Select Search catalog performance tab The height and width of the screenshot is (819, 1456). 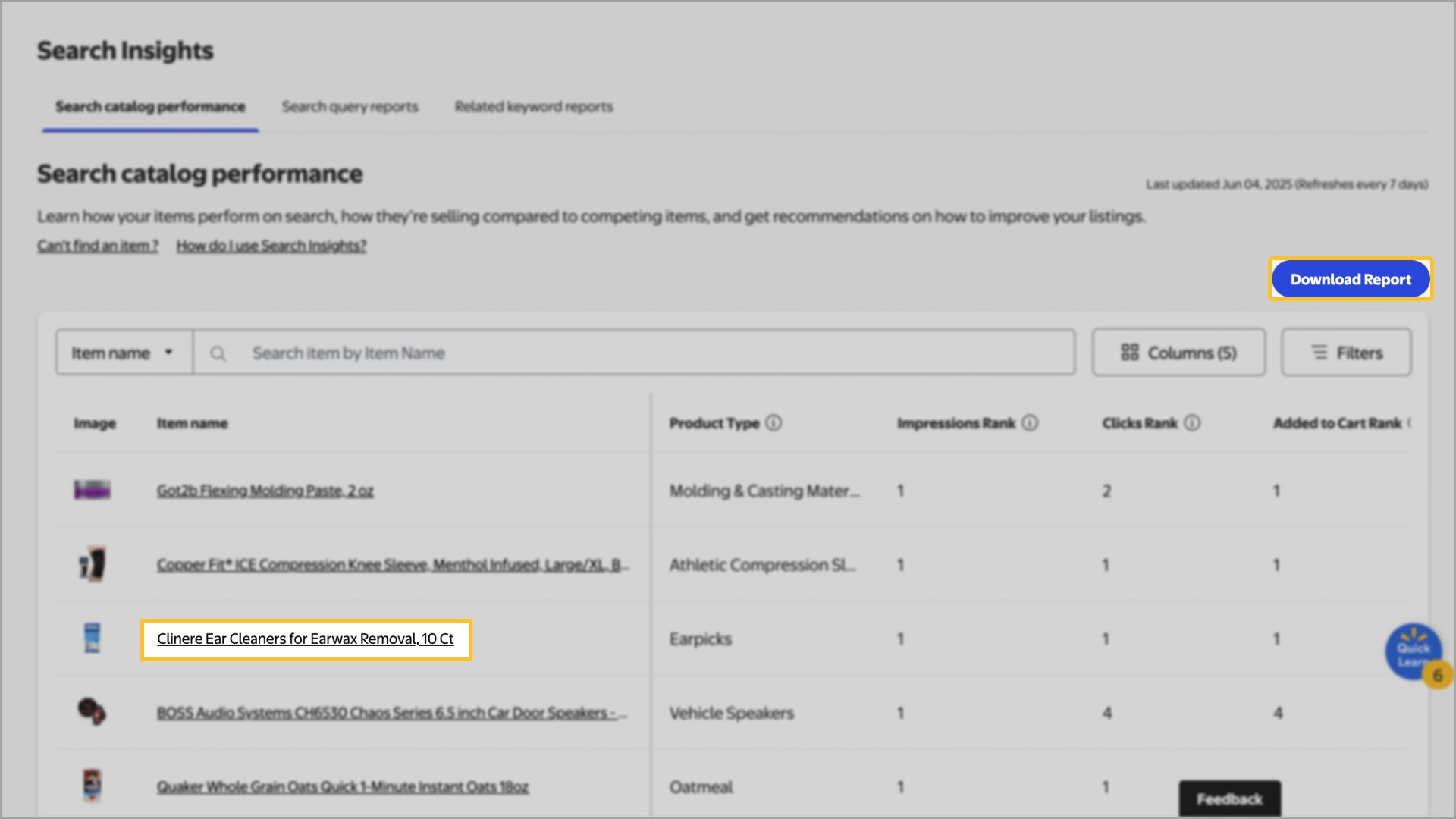pyautogui.click(x=150, y=107)
